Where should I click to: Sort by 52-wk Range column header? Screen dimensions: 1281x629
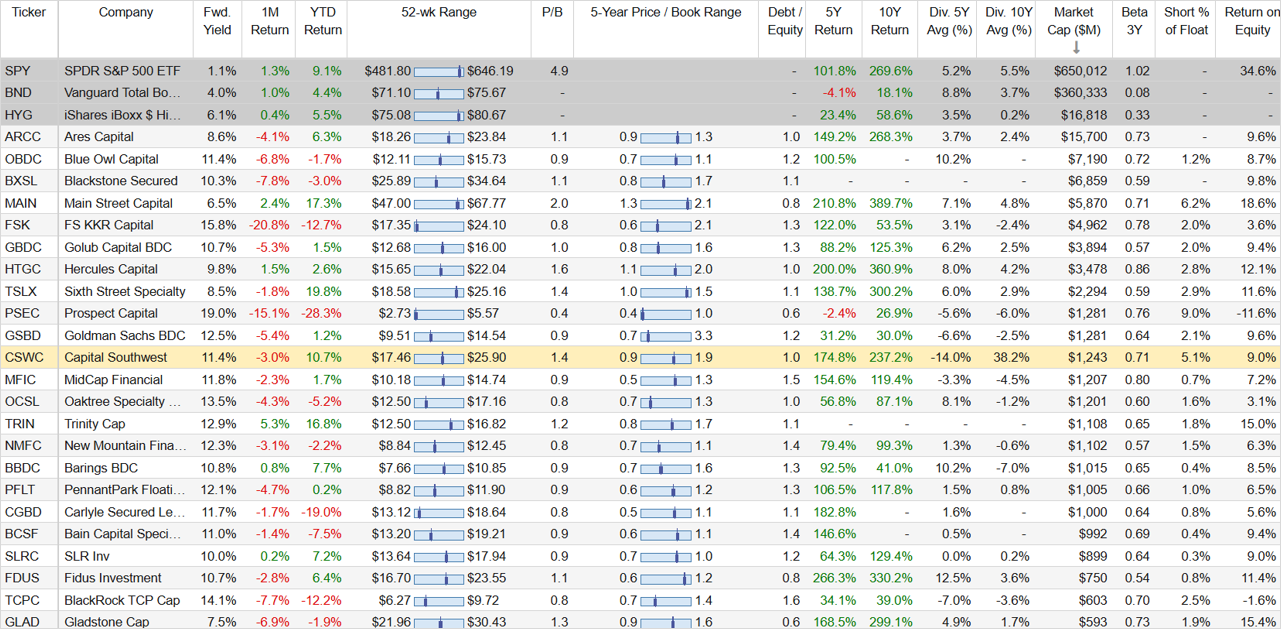click(x=439, y=12)
